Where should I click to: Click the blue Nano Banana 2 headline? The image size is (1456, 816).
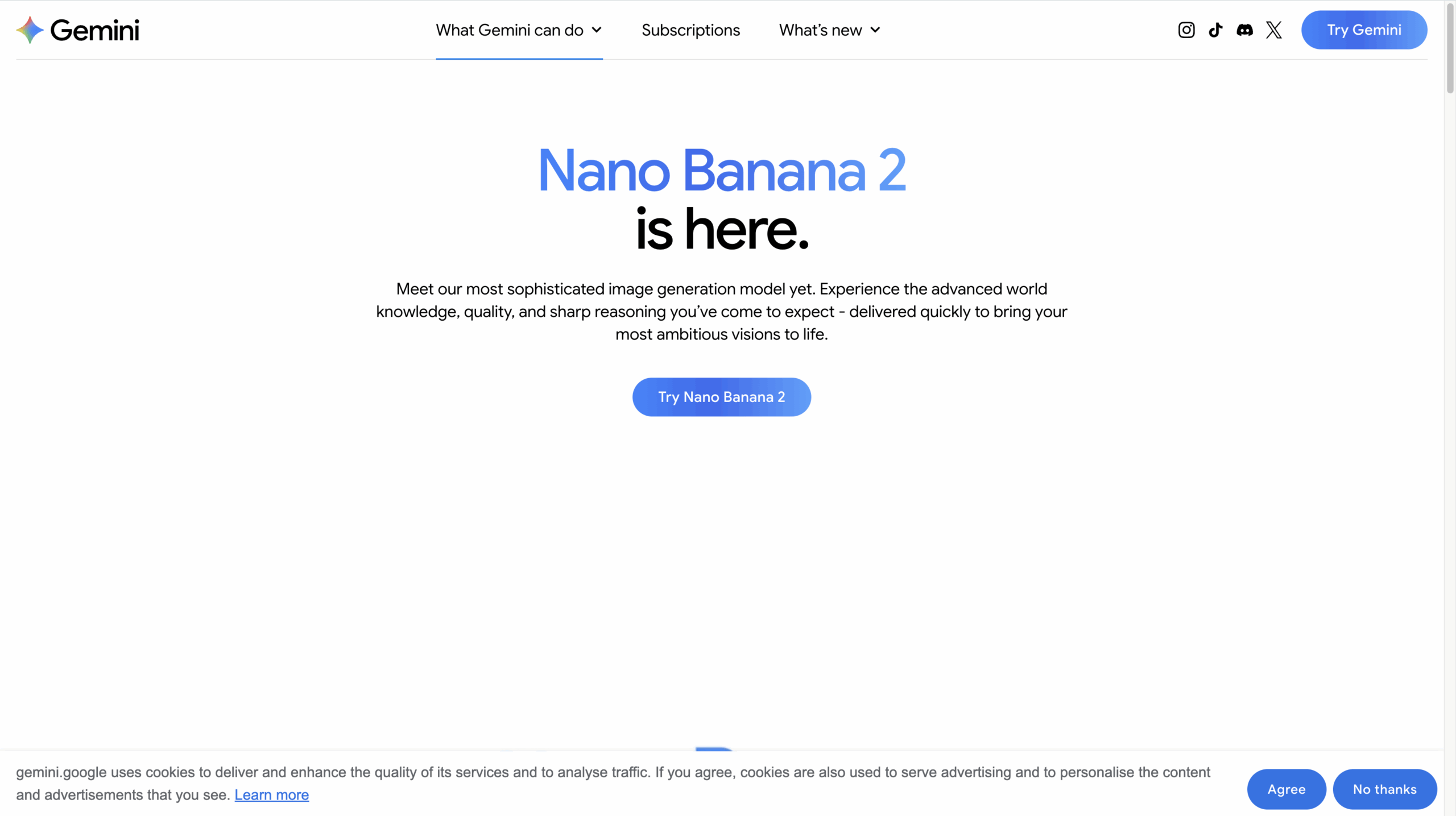pyautogui.click(x=721, y=170)
